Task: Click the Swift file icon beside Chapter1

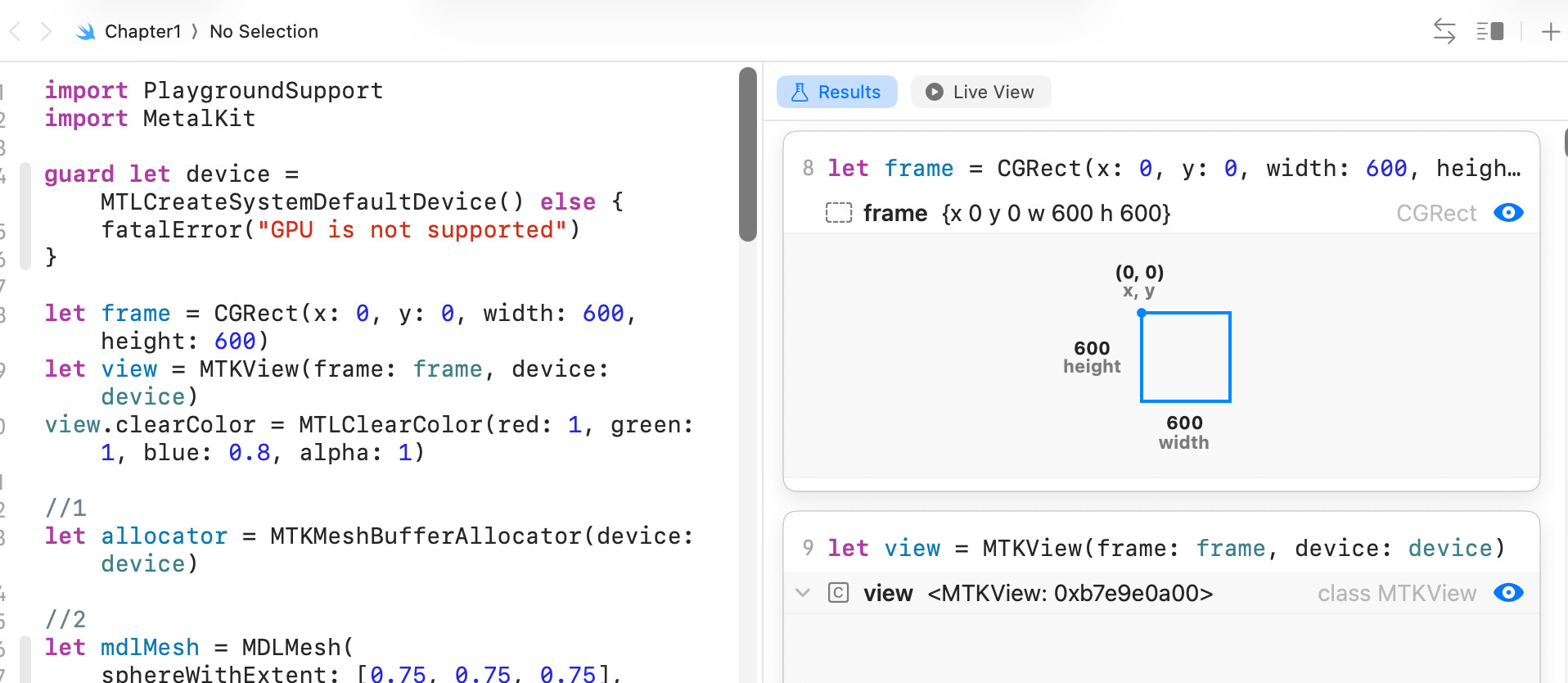Action: click(85, 32)
